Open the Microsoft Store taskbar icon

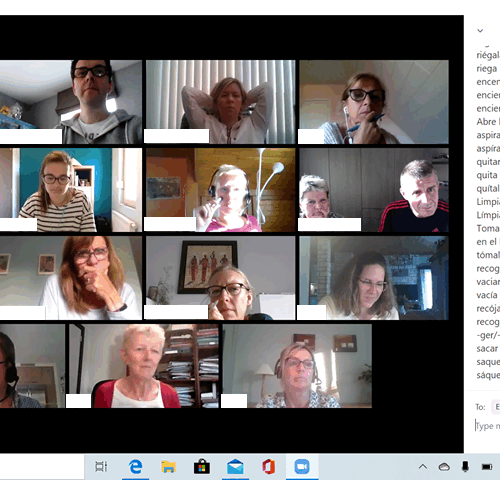[202, 467]
